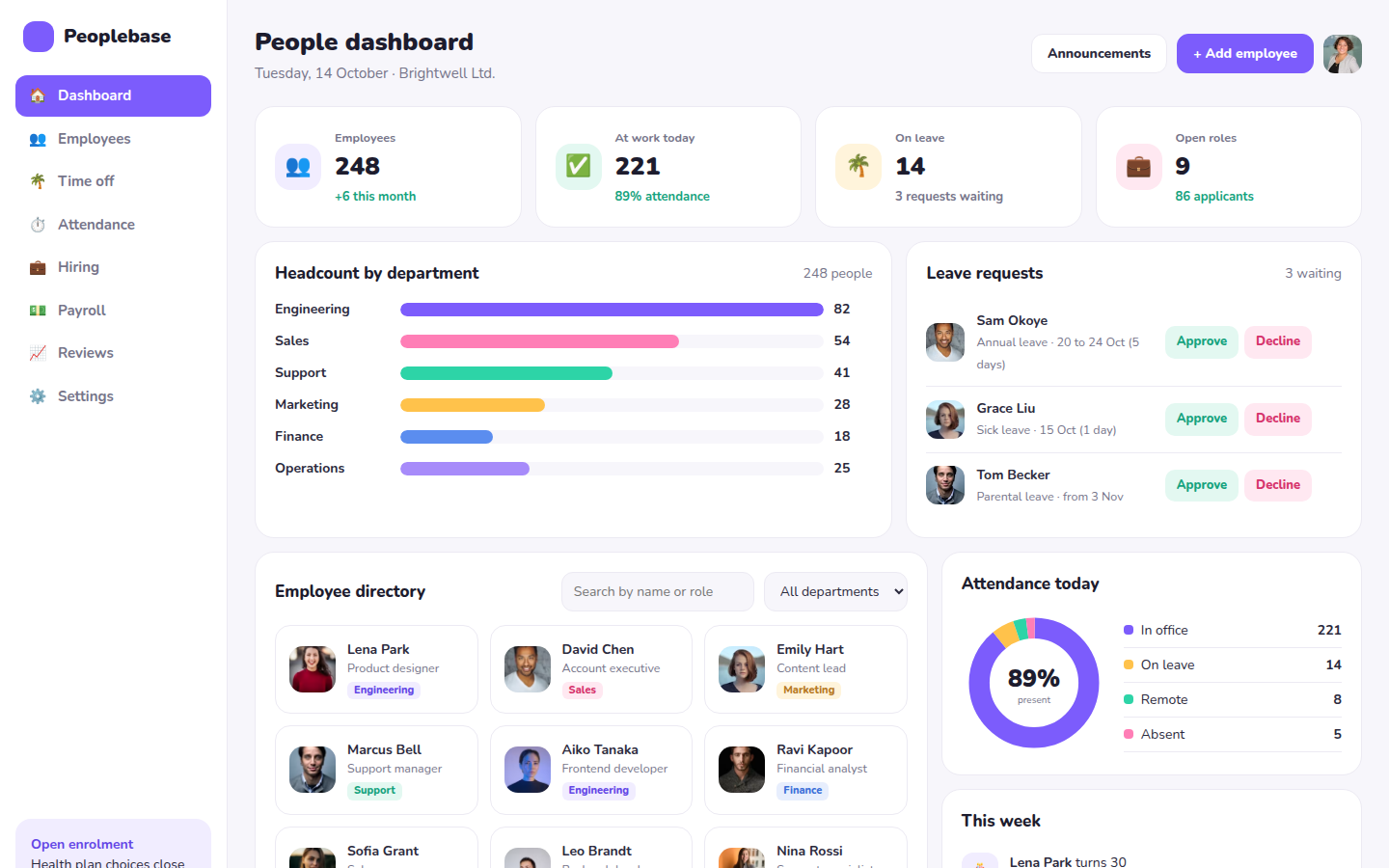This screenshot has height=868, width=1389.
Task: Open the user profile avatar in the header
Action: (1343, 54)
